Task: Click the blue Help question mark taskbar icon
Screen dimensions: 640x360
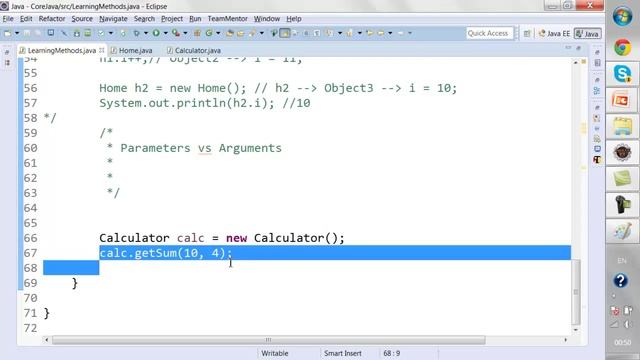Action: (x=620, y=281)
